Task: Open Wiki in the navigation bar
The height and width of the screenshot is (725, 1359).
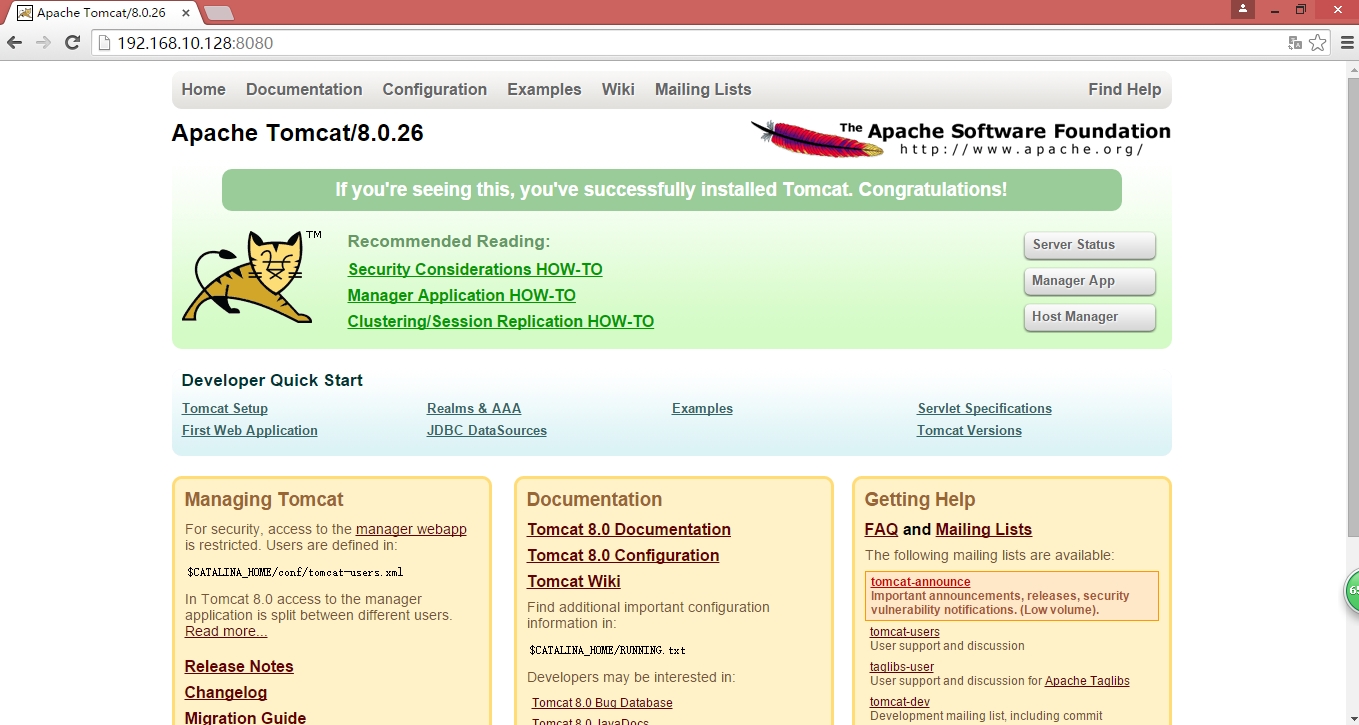Action: pos(618,89)
